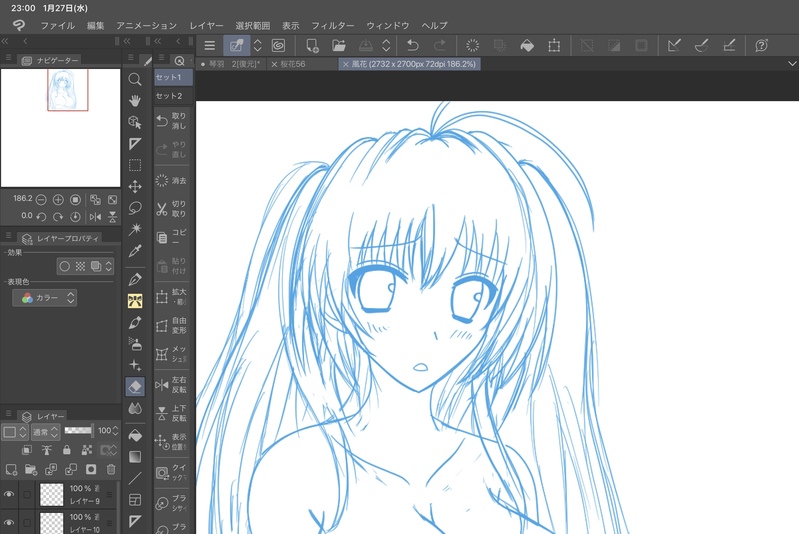Select the Lasso selection tool
The height and width of the screenshot is (534, 799).
[x=135, y=208]
